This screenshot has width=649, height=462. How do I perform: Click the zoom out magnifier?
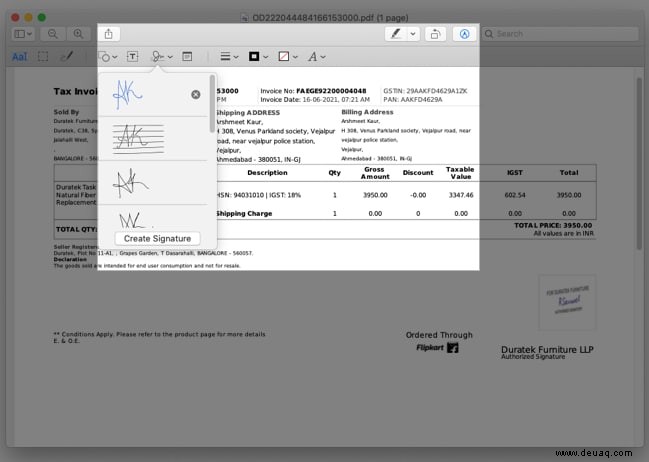click(x=53, y=34)
